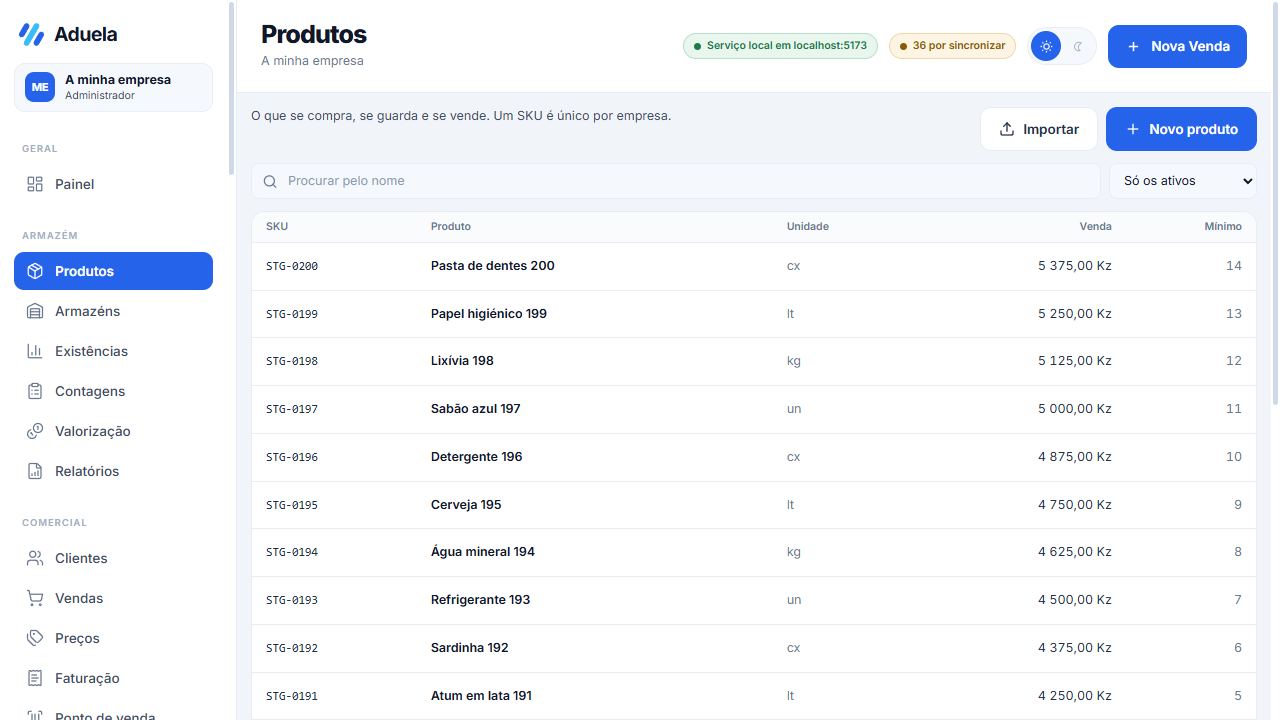This screenshot has height=720, width=1280.
Task: Click product name Sardinha 192
Action: click(x=470, y=648)
